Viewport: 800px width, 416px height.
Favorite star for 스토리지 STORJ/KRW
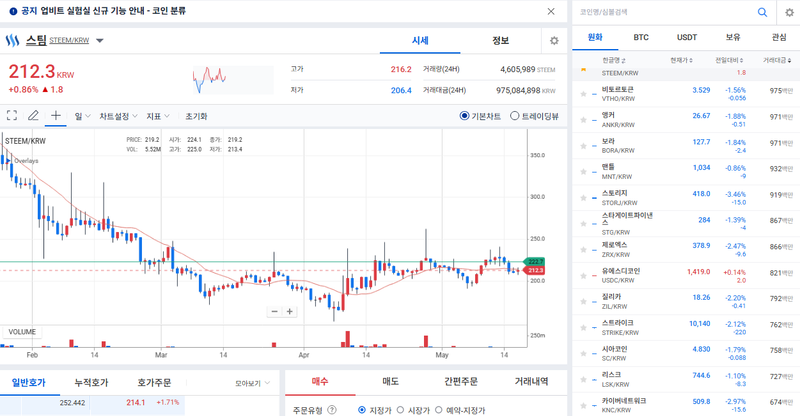click(583, 198)
